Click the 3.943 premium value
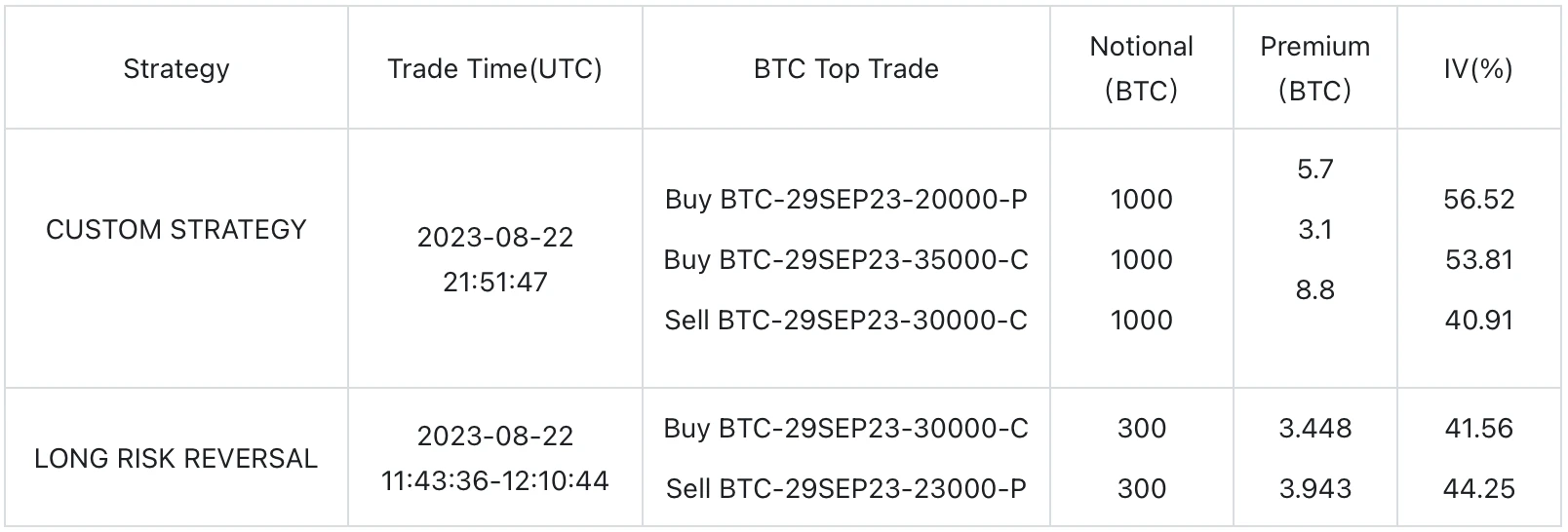The width and height of the screenshot is (1568, 532). [1314, 489]
